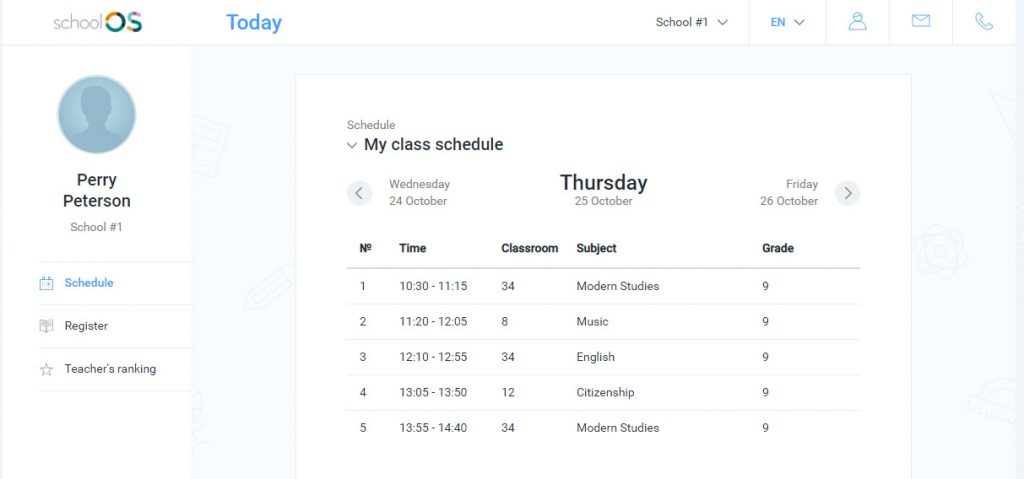Open the mail envelope icon

(921, 21)
